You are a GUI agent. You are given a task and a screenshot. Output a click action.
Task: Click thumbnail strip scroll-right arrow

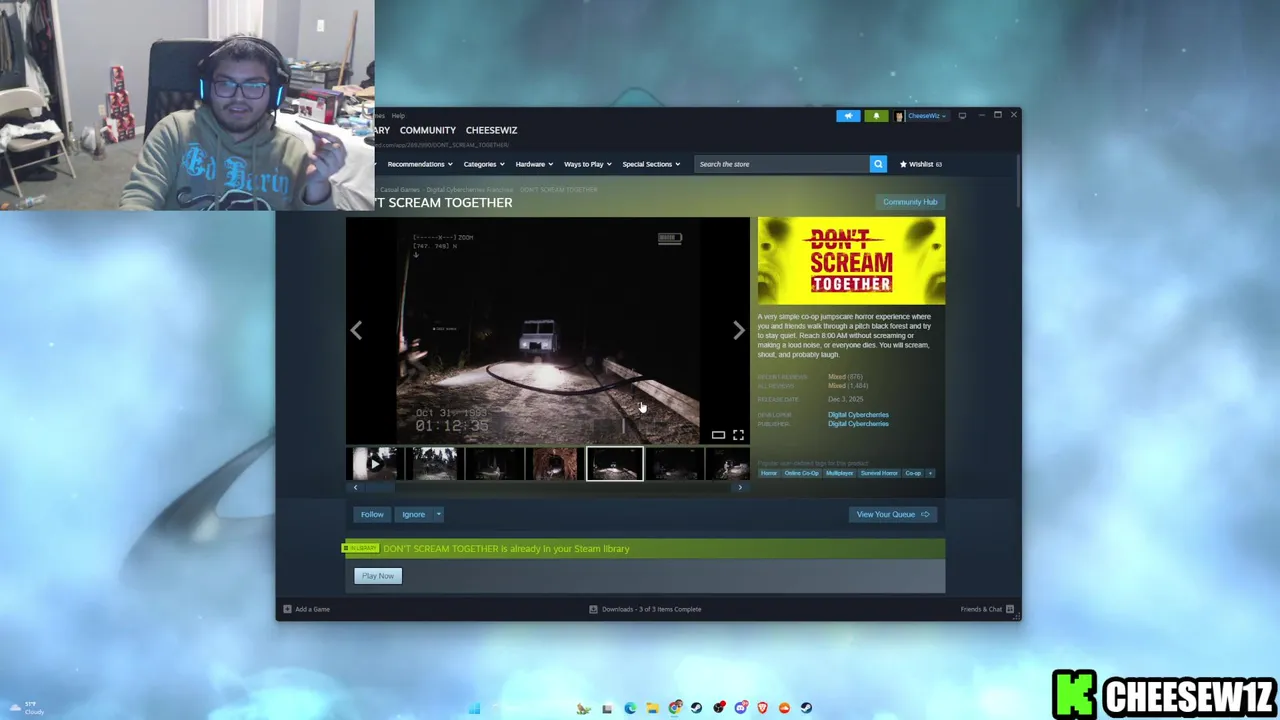(x=740, y=488)
